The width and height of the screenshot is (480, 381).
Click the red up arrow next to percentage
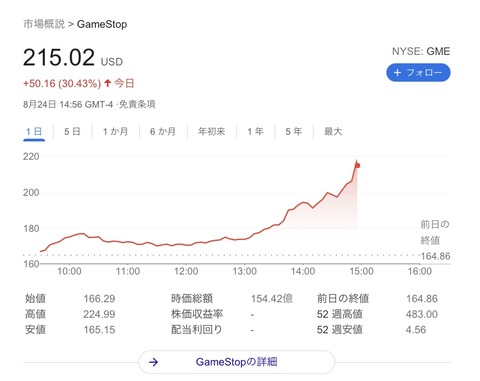pos(107,83)
